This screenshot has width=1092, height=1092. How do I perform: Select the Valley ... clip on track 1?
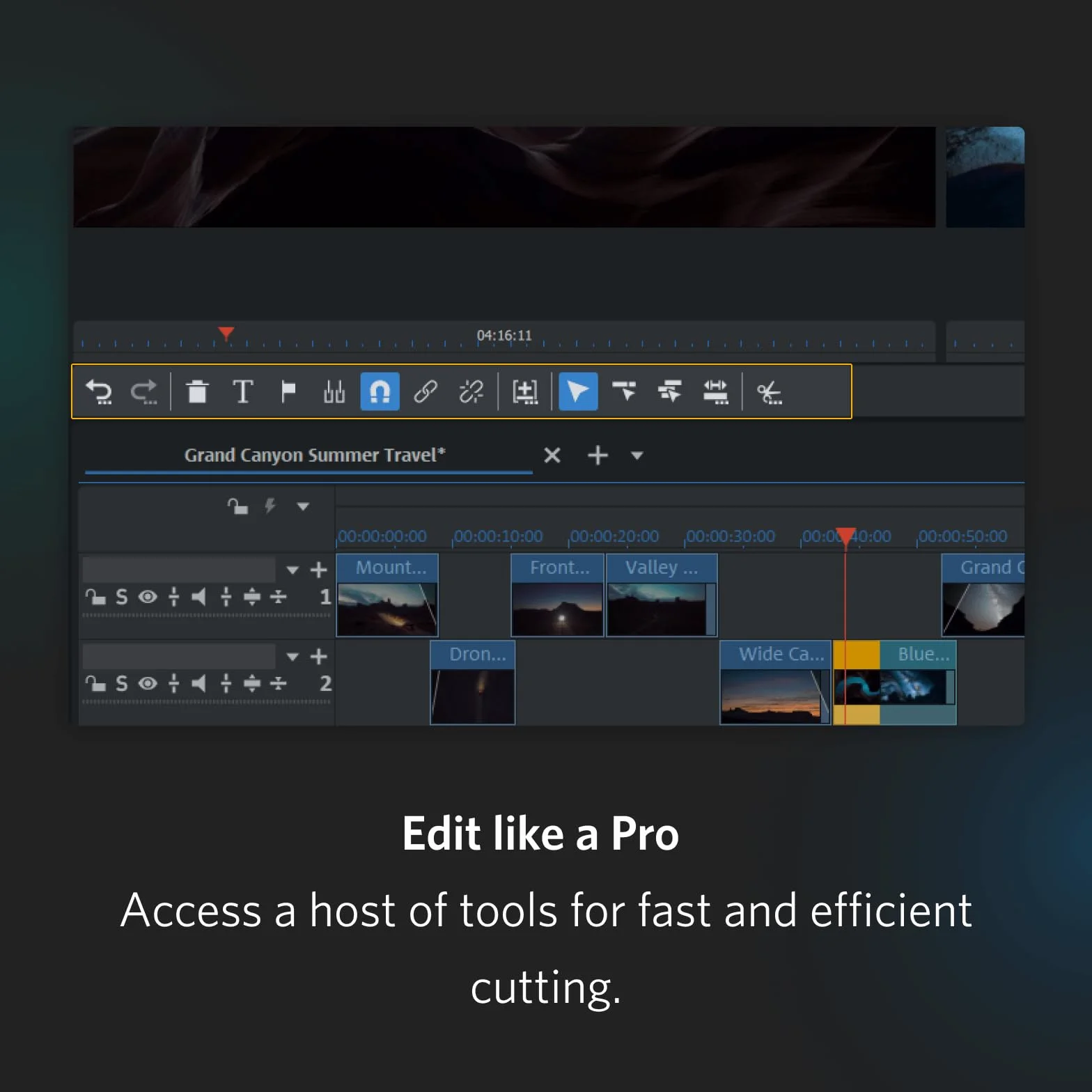click(662, 595)
